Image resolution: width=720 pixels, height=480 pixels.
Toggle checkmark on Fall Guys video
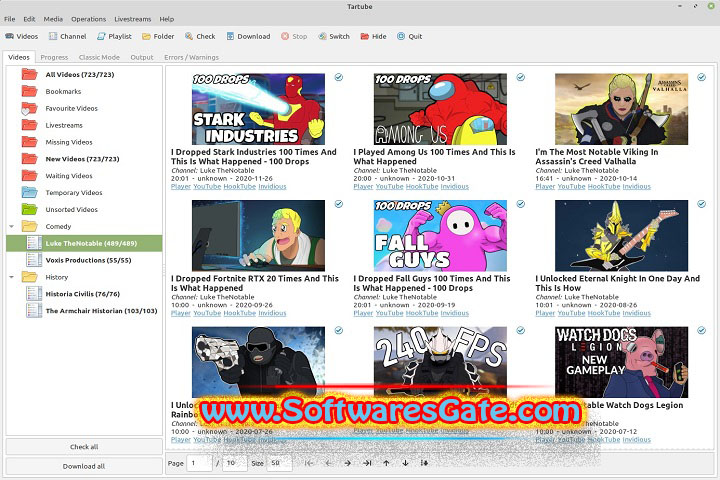coord(521,204)
